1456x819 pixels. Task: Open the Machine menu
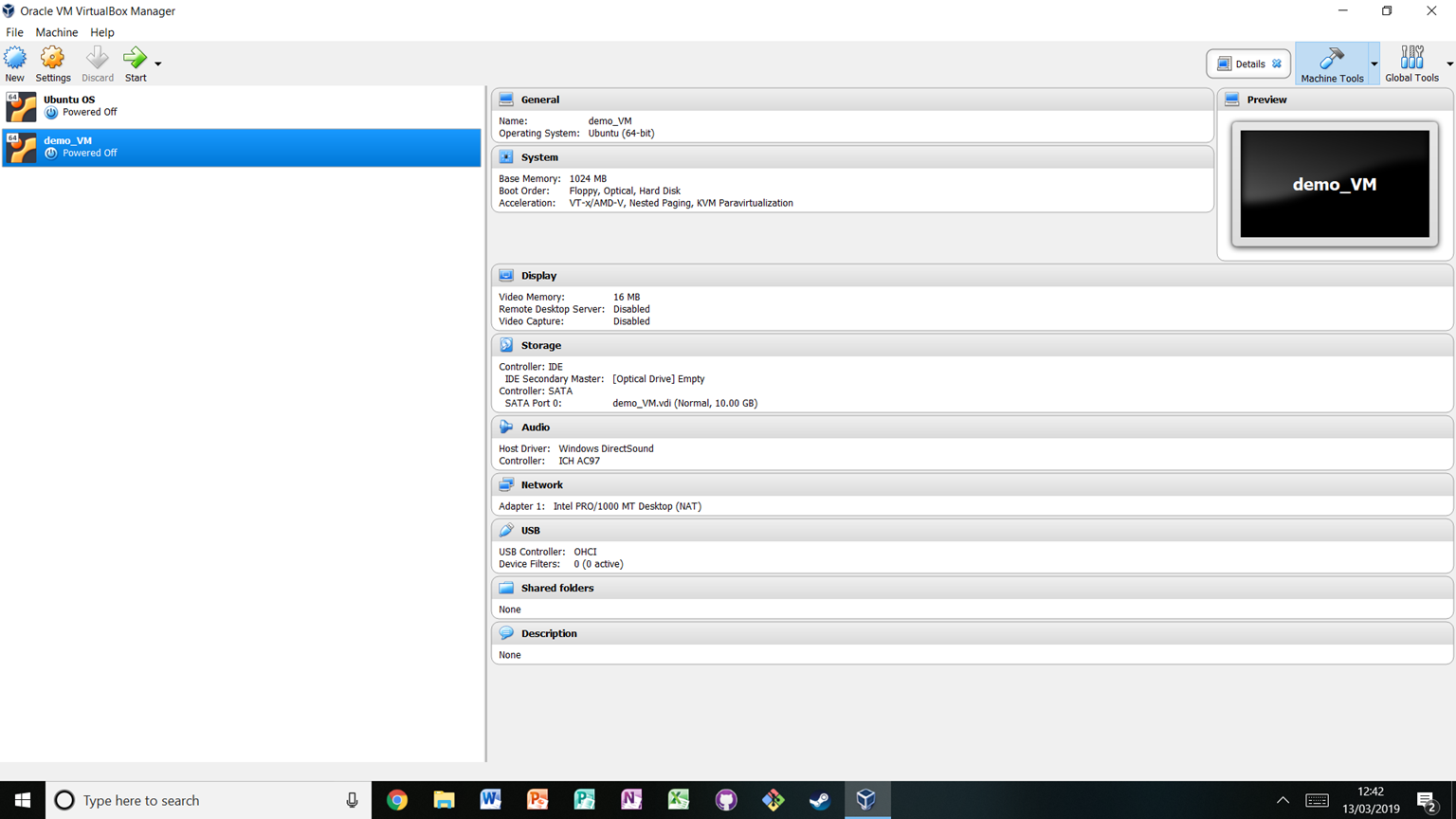tap(56, 31)
